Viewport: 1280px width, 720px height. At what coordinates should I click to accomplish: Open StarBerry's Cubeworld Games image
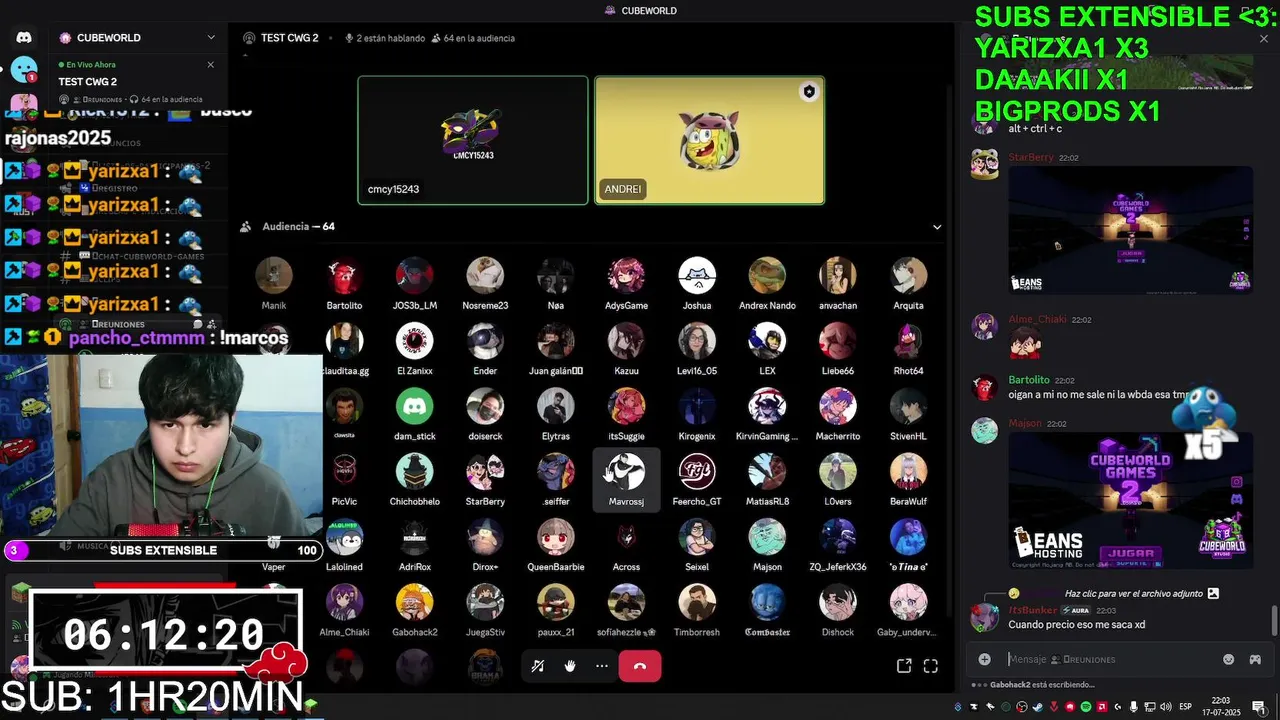1131,231
